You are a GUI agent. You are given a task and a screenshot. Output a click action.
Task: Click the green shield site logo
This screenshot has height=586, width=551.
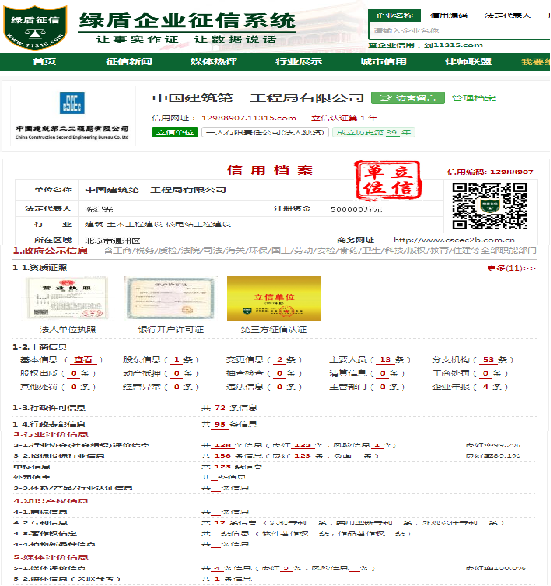35,27
